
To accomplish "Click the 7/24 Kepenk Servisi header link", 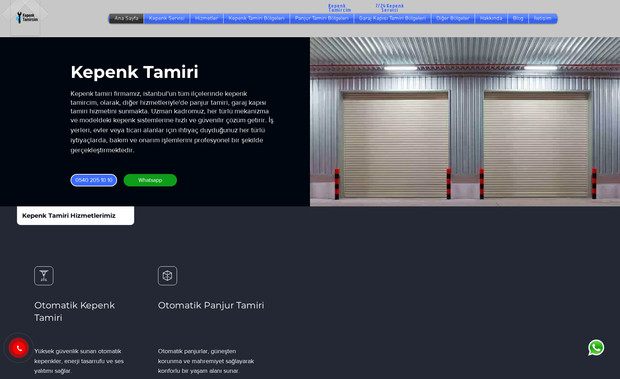I will pos(389,8).
